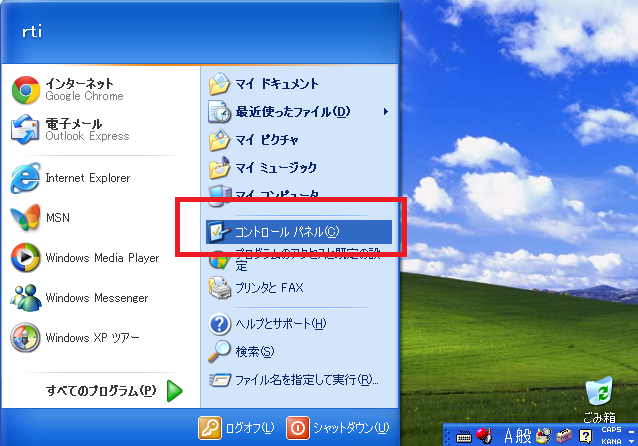Launch the Windows Media Player icon

coord(26,258)
